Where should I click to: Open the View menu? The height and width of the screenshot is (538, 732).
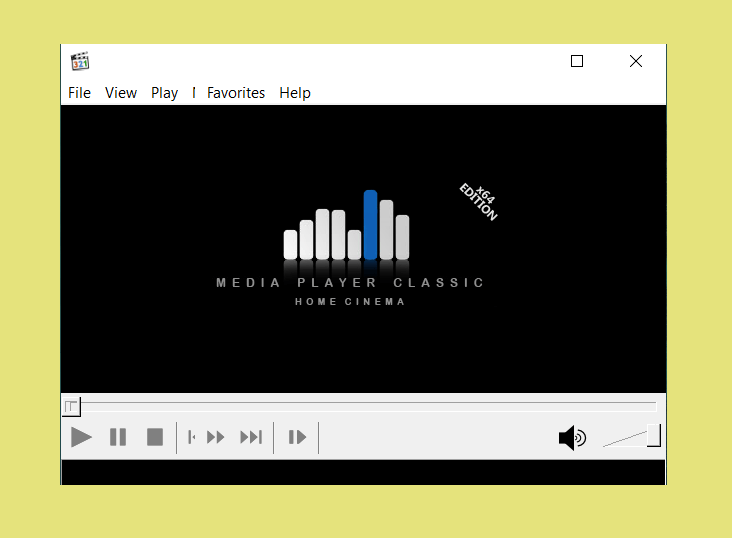[121, 93]
